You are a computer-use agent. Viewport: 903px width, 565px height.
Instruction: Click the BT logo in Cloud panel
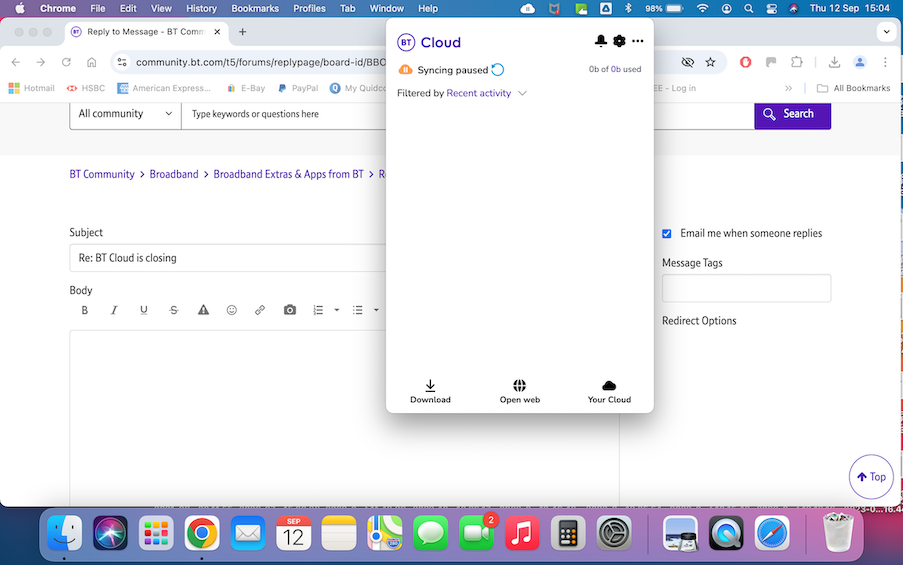[x=406, y=42]
